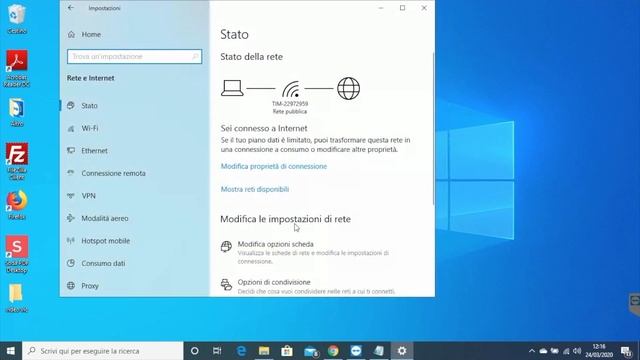The width and height of the screenshot is (640, 360).
Task: Click the settings window vertical scrollbar
Action: (433, 129)
